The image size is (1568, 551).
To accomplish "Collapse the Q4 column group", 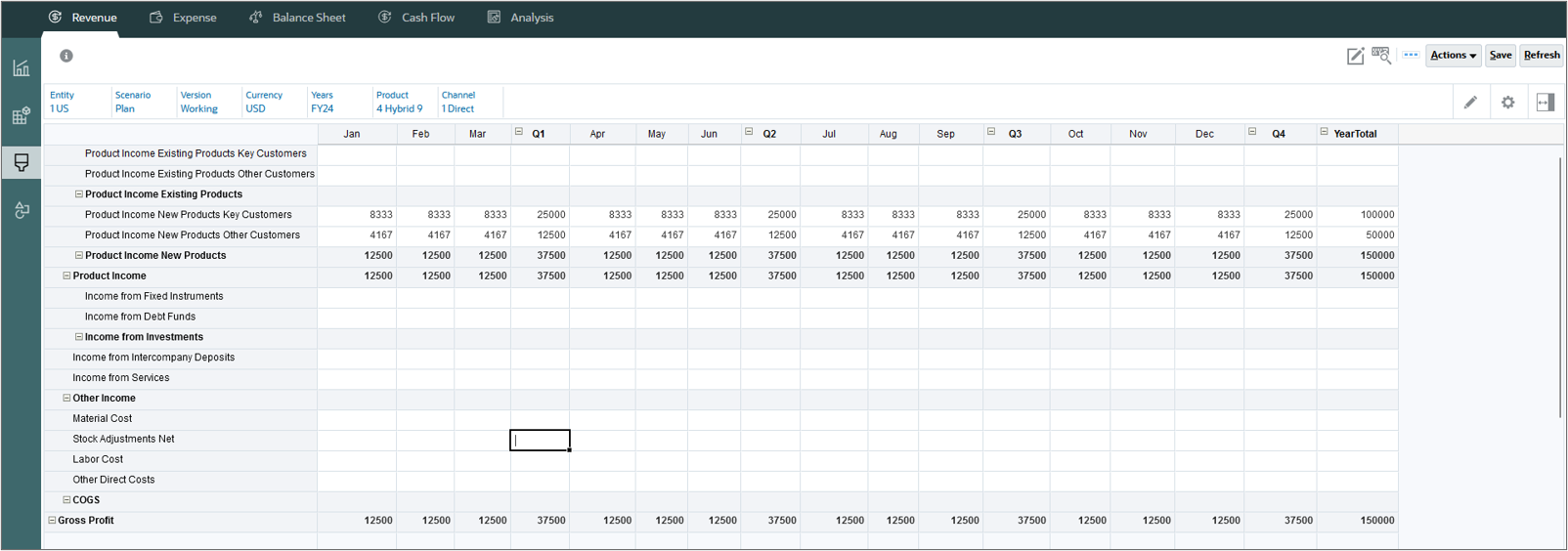I will [1252, 132].
